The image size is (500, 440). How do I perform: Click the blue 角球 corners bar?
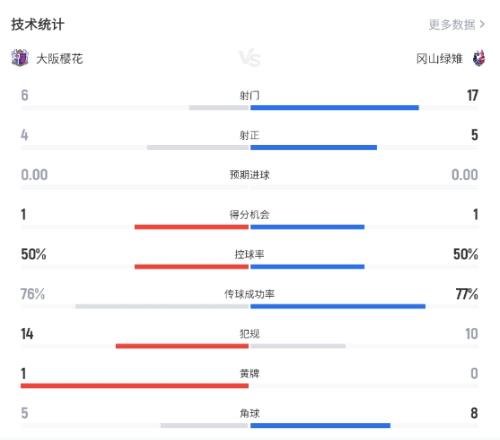(320, 426)
